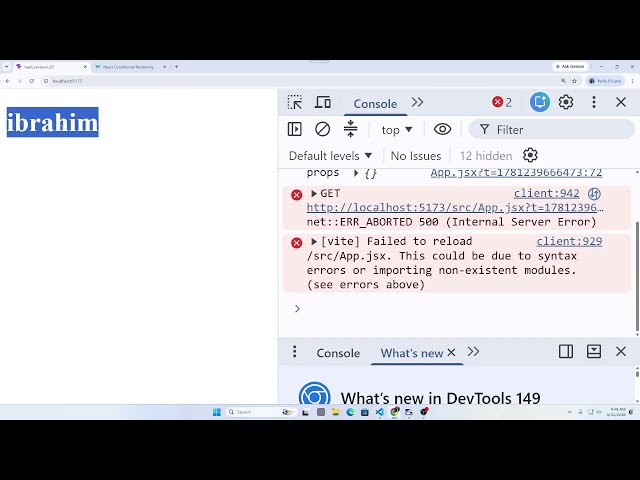Open DevTools settings gear in top bar
Image resolution: width=640 pixels, height=480 pixels.
point(566,102)
